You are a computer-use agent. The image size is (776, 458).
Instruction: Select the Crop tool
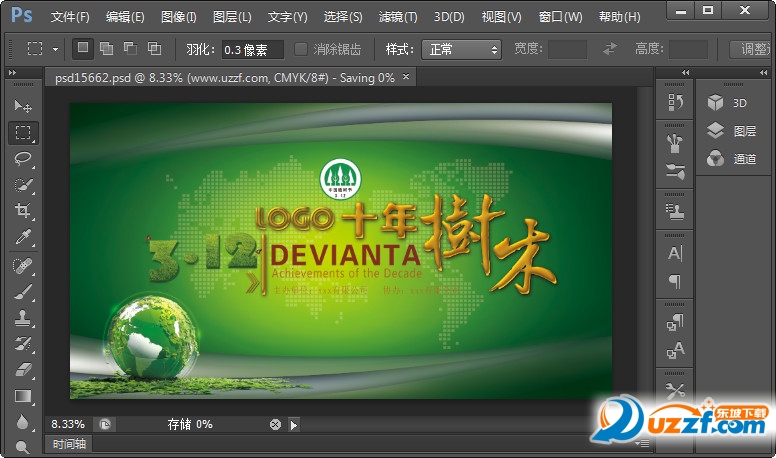click(23, 211)
